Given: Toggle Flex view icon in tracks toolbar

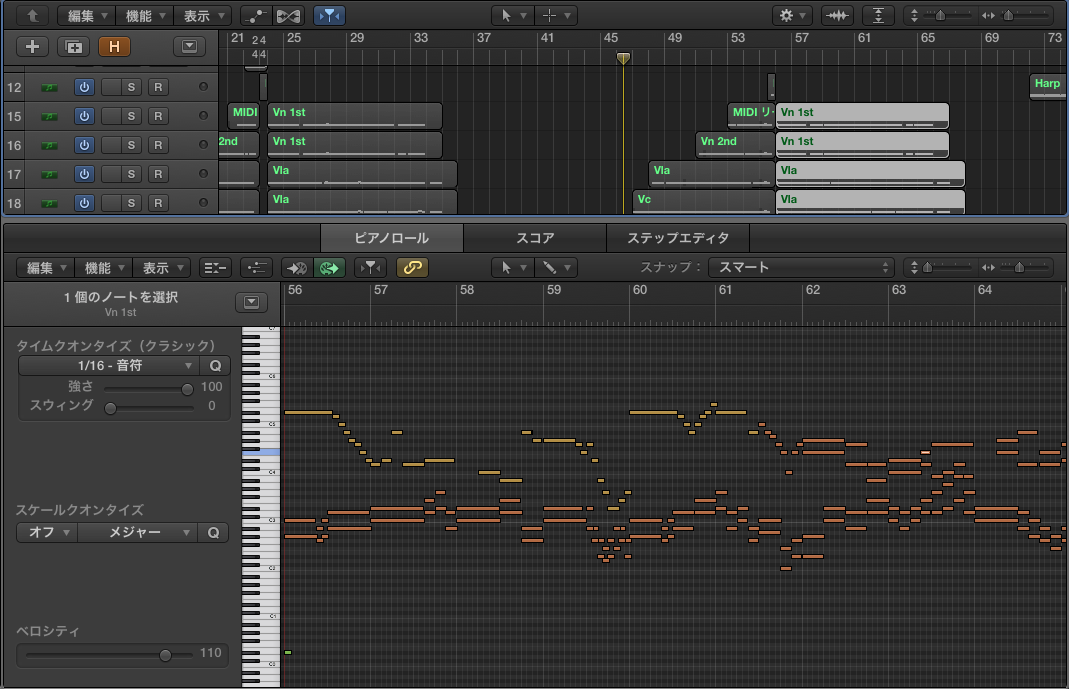Looking at the screenshot, I should click(288, 15).
